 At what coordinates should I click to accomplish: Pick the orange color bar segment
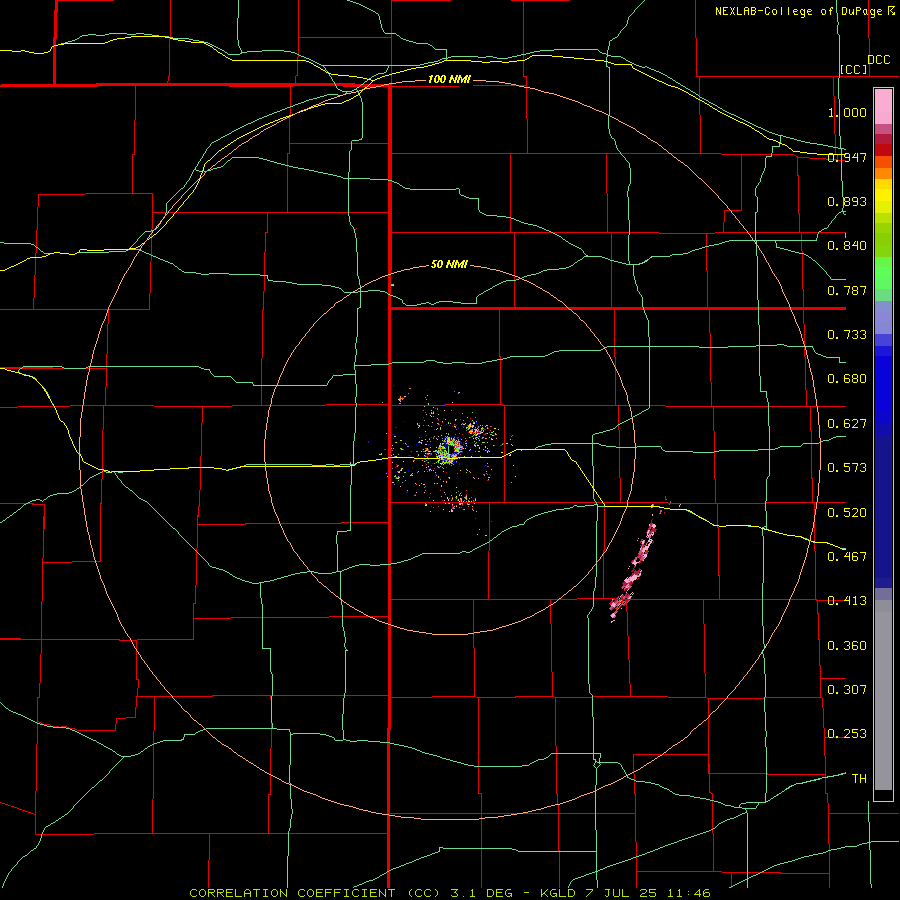coord(883,173)
